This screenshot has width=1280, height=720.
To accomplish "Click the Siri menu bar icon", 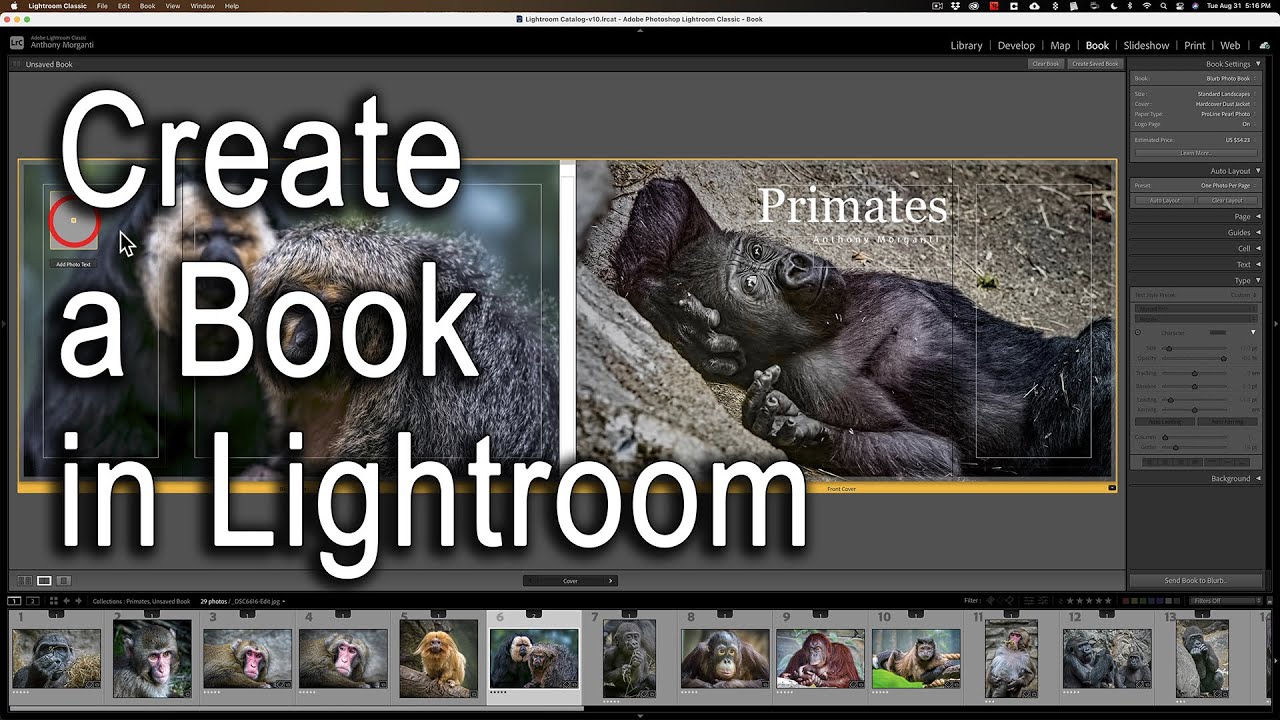I will 1196,6.
